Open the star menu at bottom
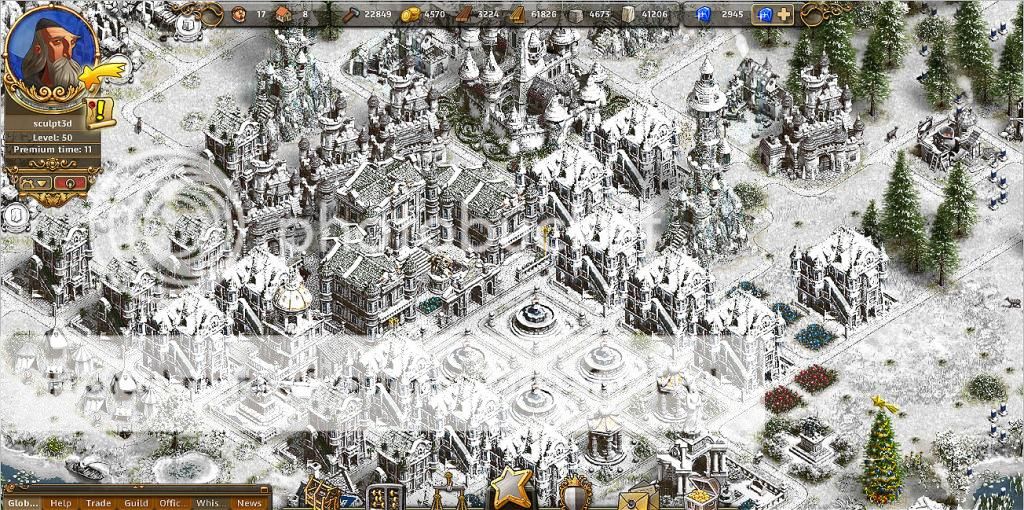1024x510 pixels. click(515, 487)
